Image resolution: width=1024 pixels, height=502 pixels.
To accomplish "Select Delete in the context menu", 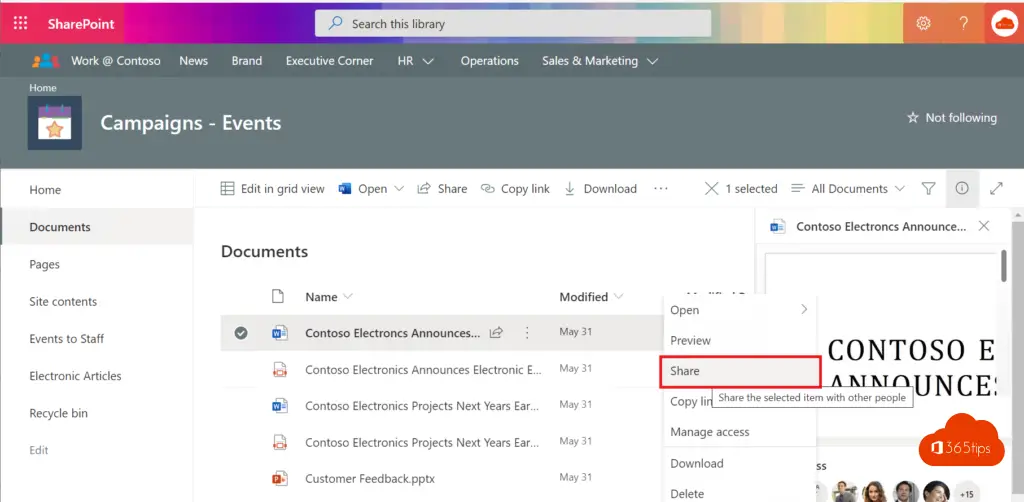I will click(x=739, y=493).
